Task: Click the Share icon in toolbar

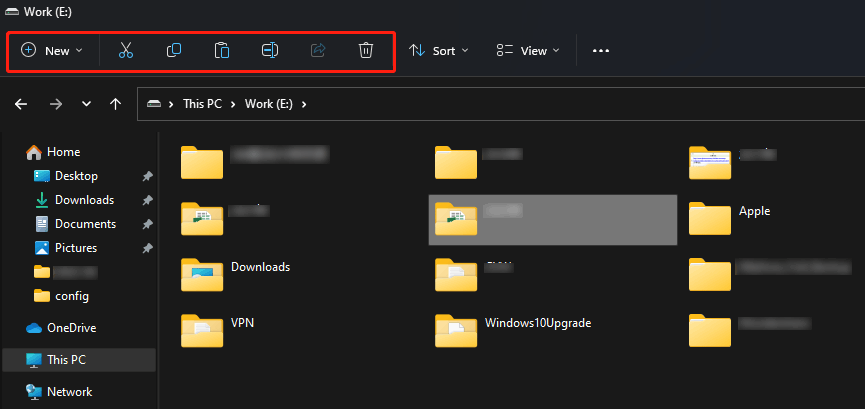Action: (318, 51)
